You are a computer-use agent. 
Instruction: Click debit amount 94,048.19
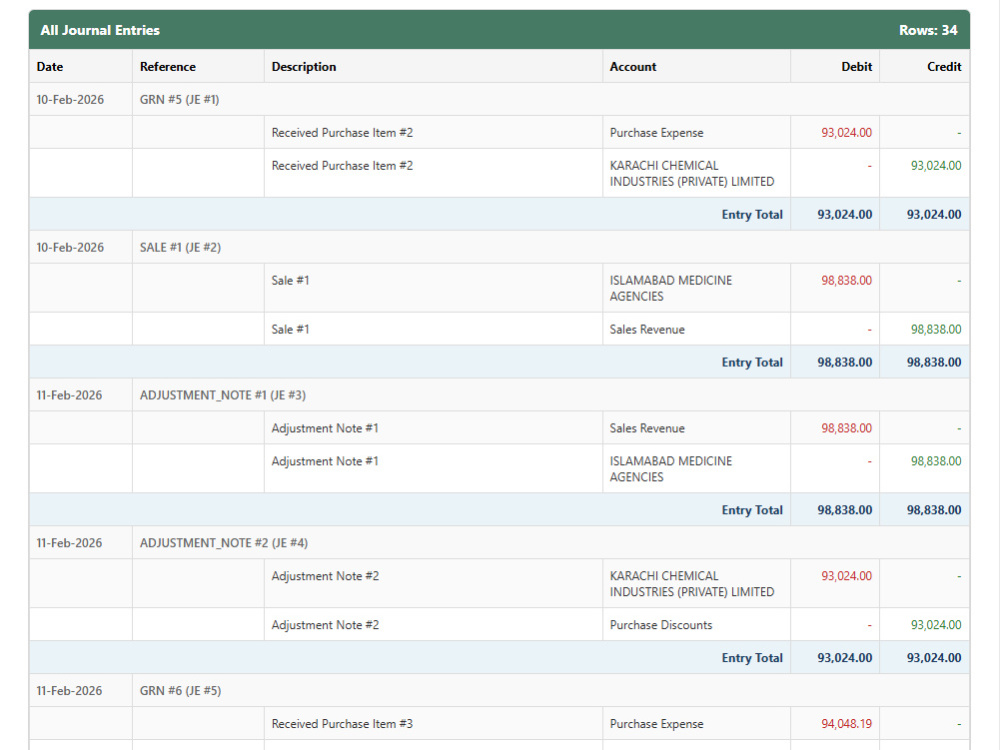point(846,724)
